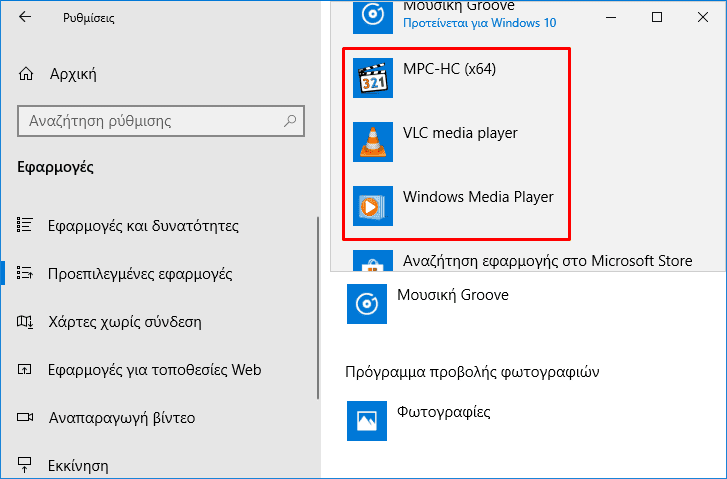The width and height of the screenshot is (727, 479).
Task: Click the Εφαρμογές και δυνατότητες list icon
Action: pos(25,225)
